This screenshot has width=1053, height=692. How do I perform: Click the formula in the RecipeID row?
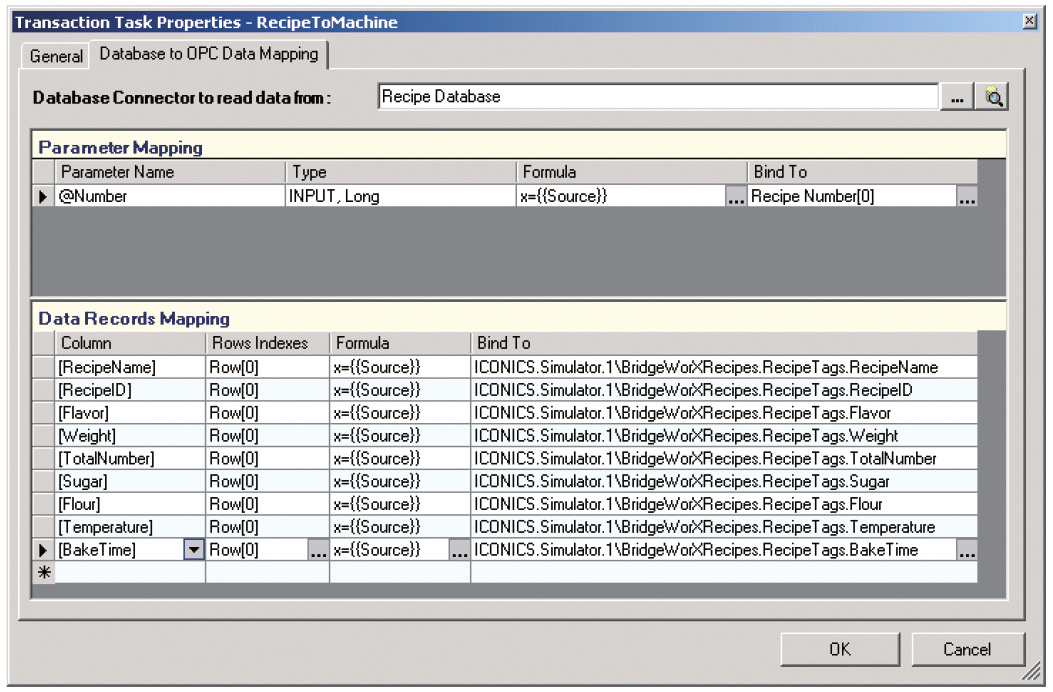tap(400, 390)
